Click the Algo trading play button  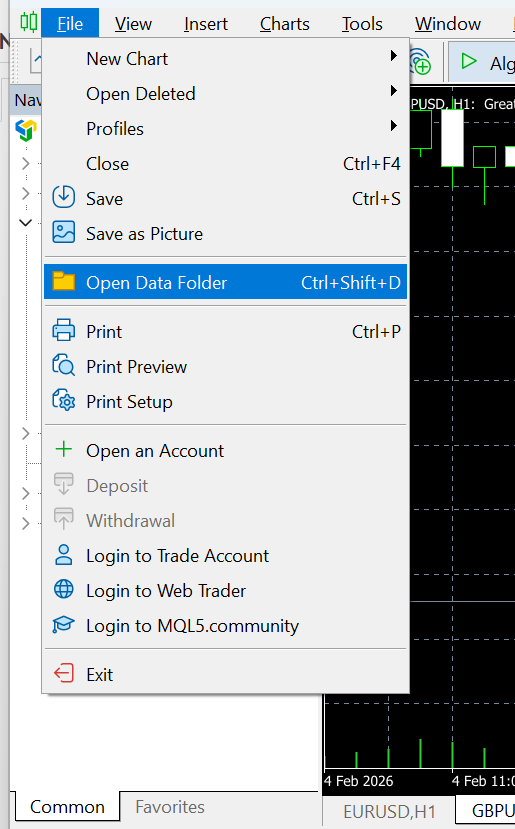[x=469, y=61]
